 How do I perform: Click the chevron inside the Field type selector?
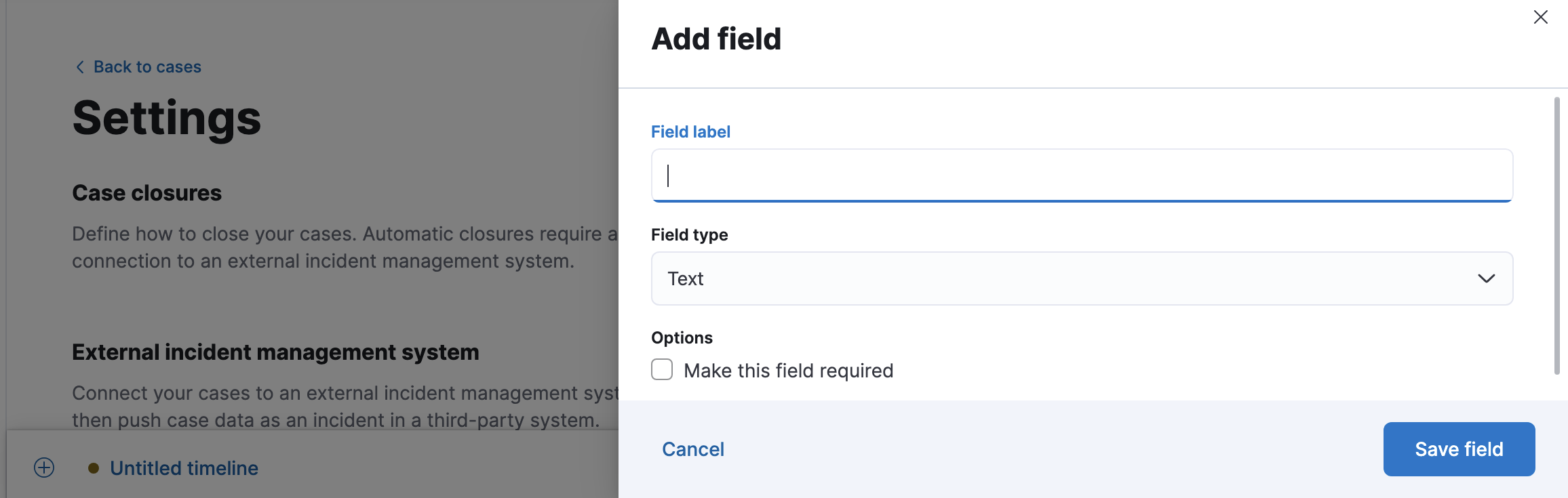tap(1487, 278)
